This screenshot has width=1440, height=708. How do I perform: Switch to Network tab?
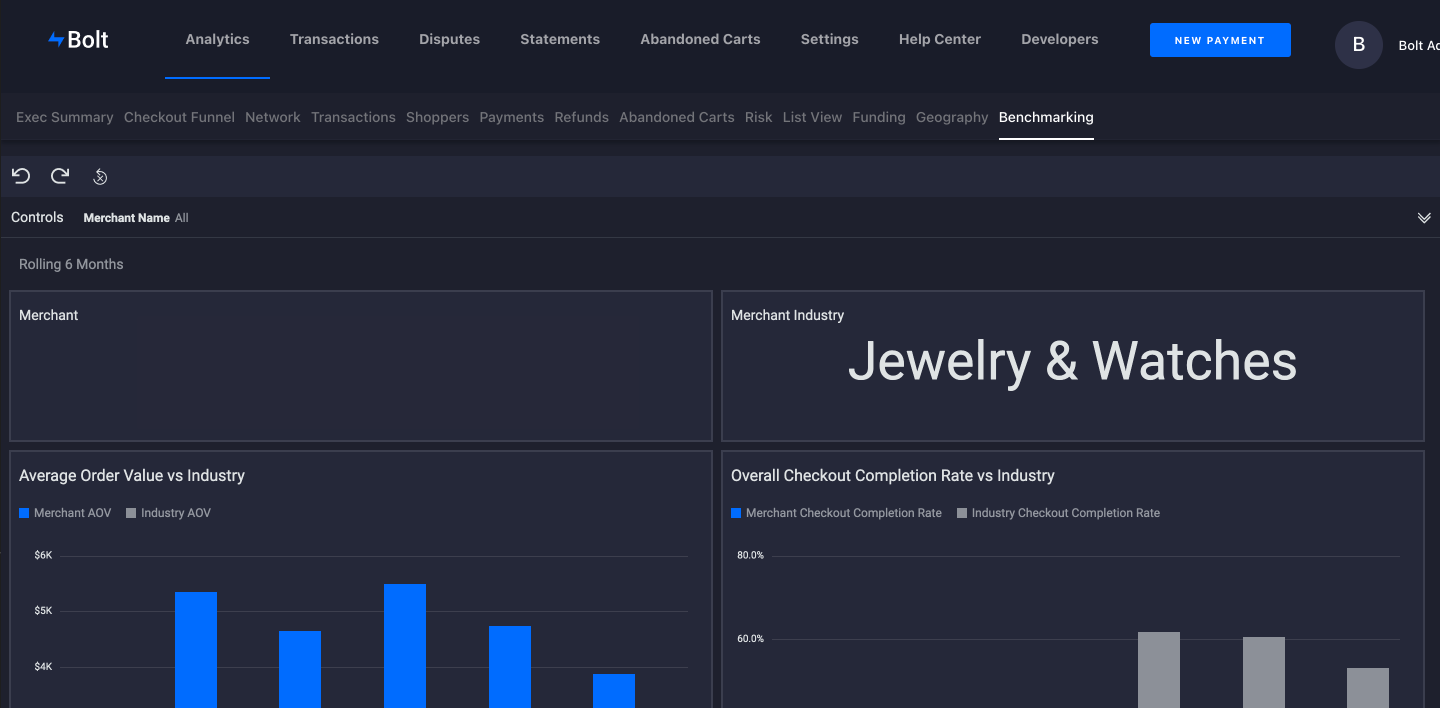coord(272,117)
